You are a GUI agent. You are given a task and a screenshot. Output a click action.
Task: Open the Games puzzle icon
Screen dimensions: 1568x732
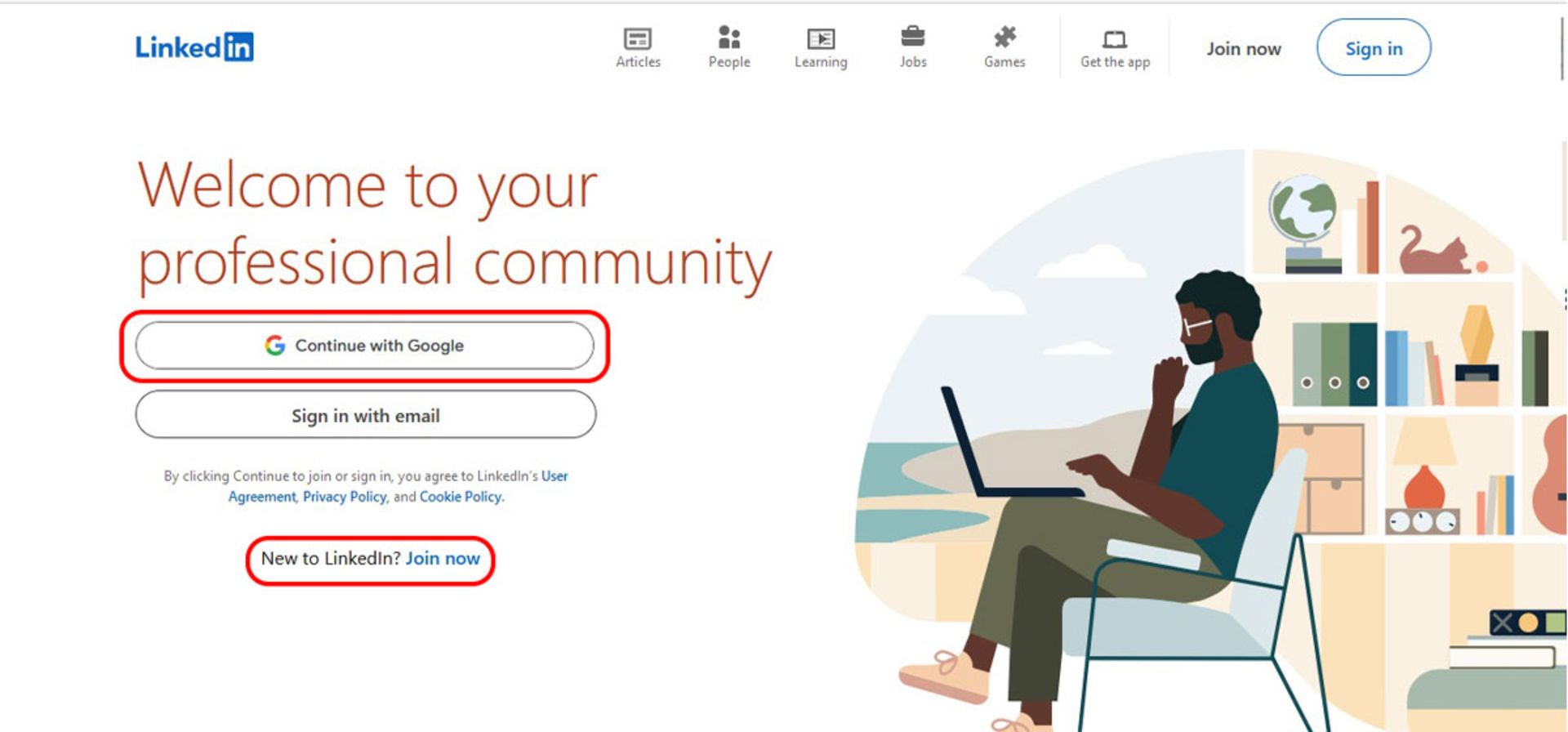[1004, 37]
